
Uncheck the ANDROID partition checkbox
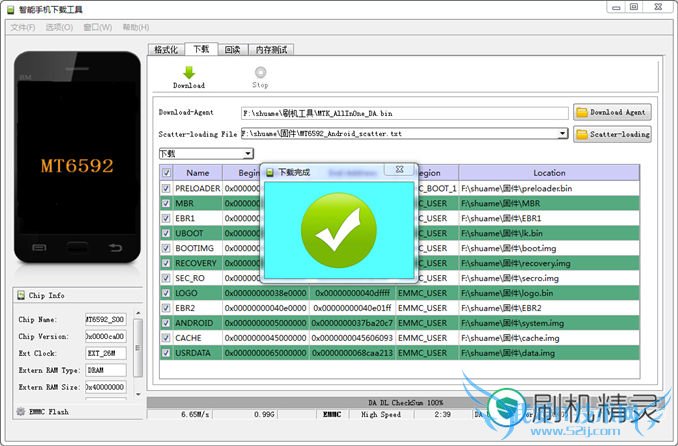pos(166,323)
